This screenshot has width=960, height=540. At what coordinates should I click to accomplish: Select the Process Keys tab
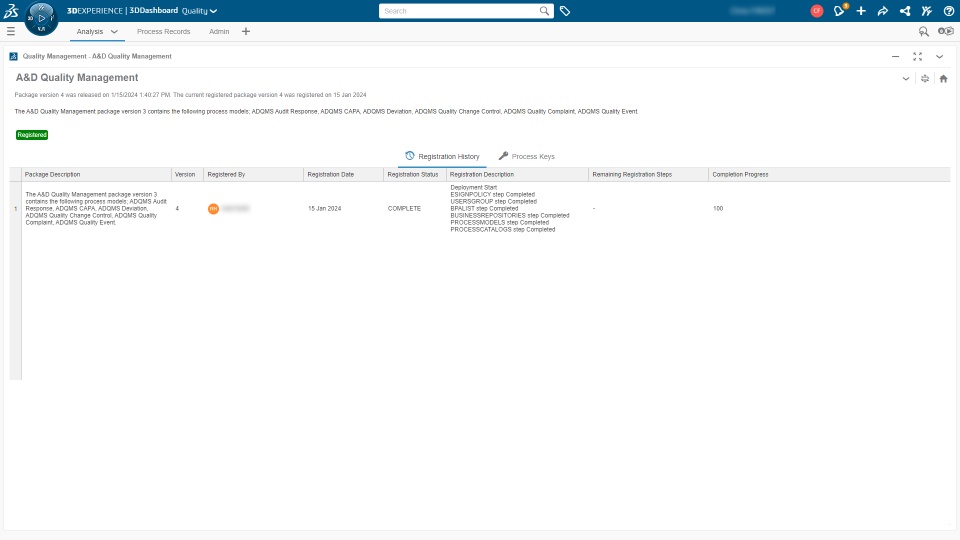click(x=527, y=156)
